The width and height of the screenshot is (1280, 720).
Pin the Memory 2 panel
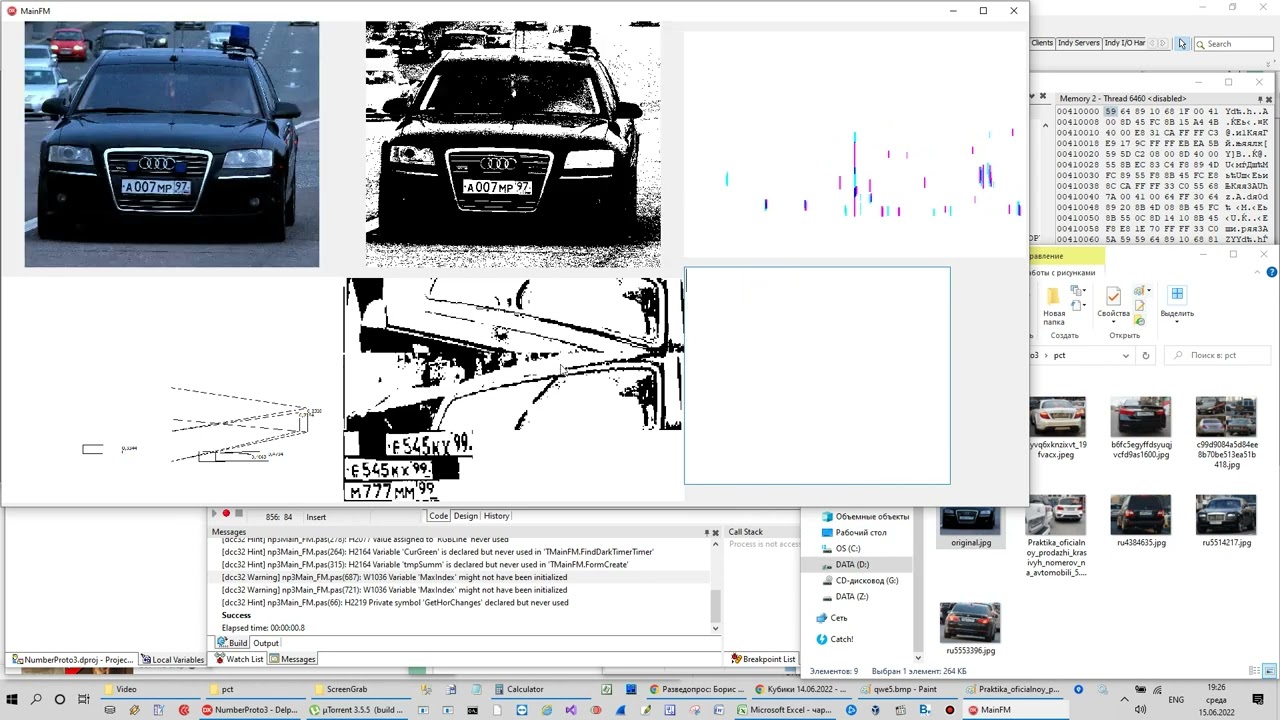[1259, 99]
